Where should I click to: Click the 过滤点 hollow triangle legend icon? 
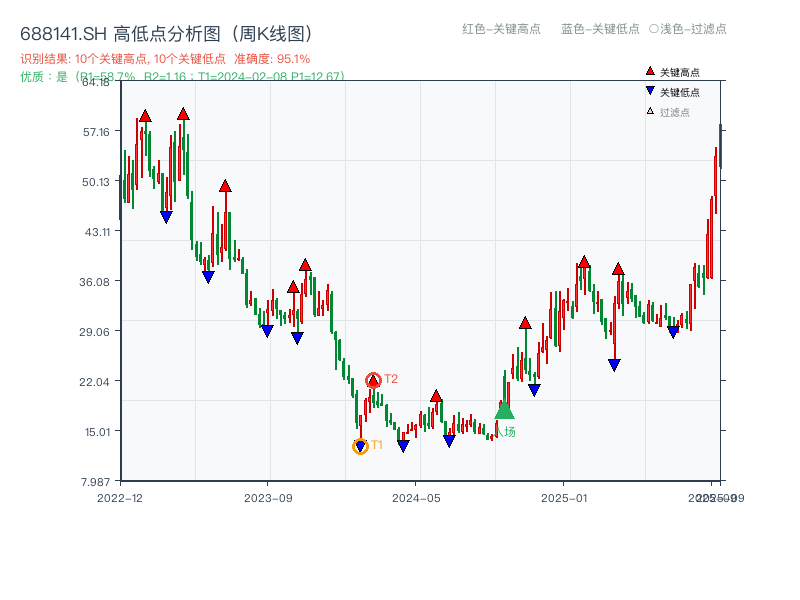pyautogui.click(x=649, y=110)
